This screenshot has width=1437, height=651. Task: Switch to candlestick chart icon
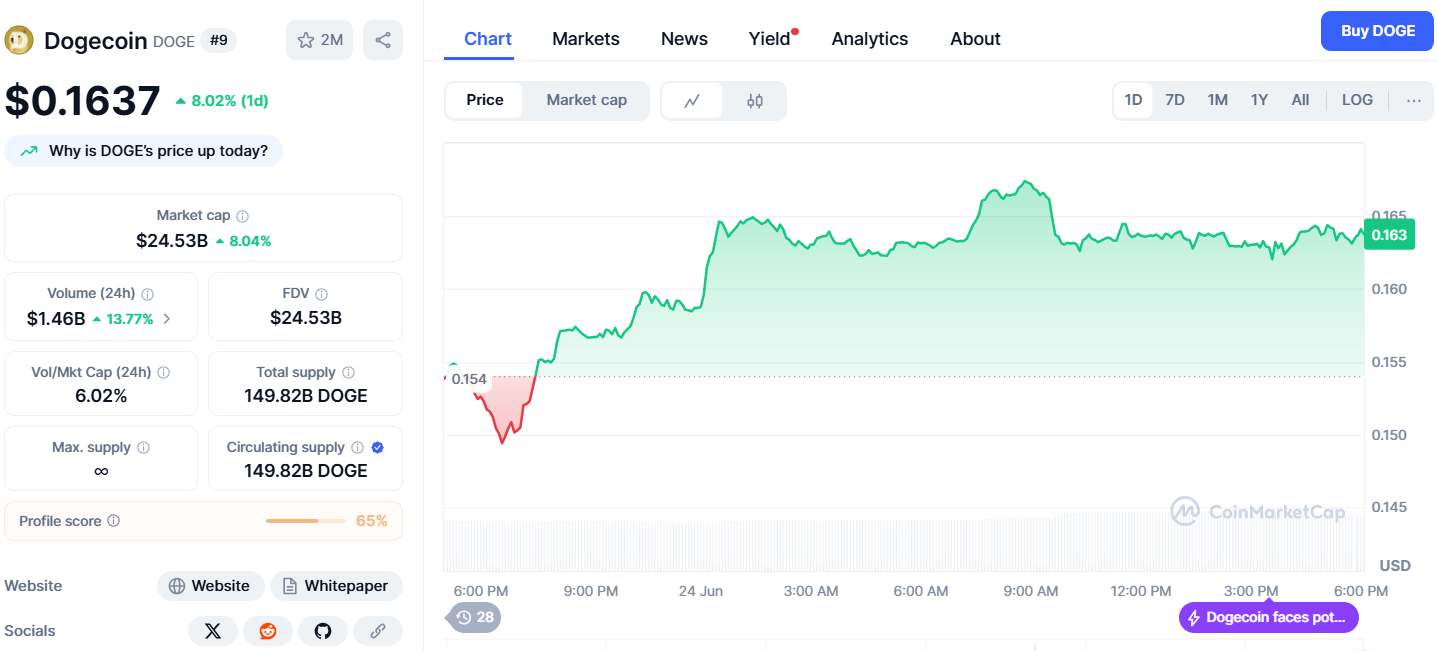pyautogui.click(x=755, y=100)
